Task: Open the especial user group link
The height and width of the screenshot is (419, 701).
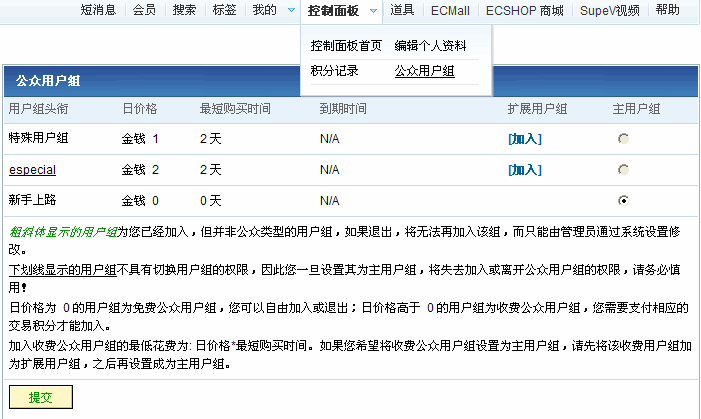Action: click(32, 170)
